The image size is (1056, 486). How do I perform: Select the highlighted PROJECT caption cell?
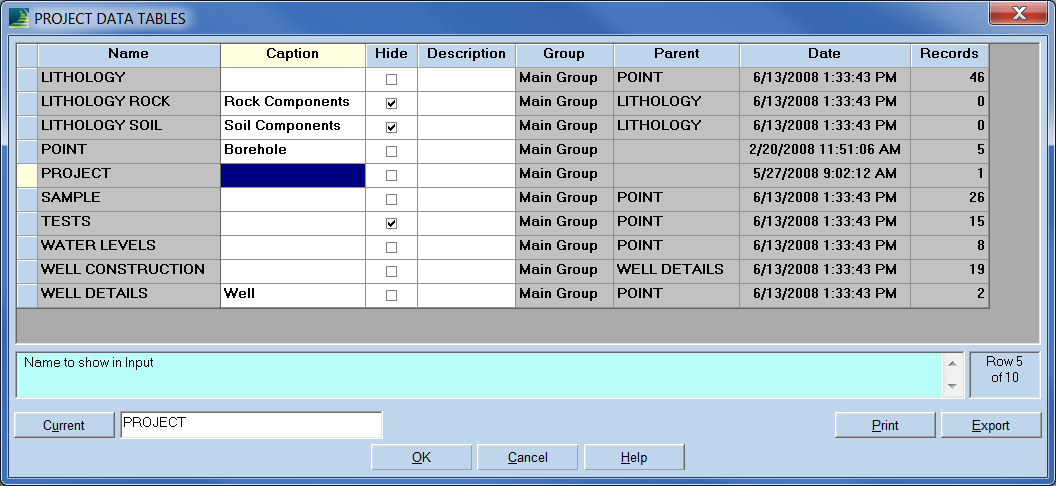(293, 175)
